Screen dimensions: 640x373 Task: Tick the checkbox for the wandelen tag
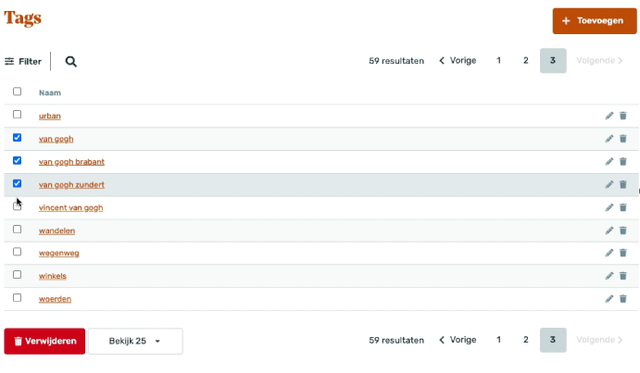17,229
